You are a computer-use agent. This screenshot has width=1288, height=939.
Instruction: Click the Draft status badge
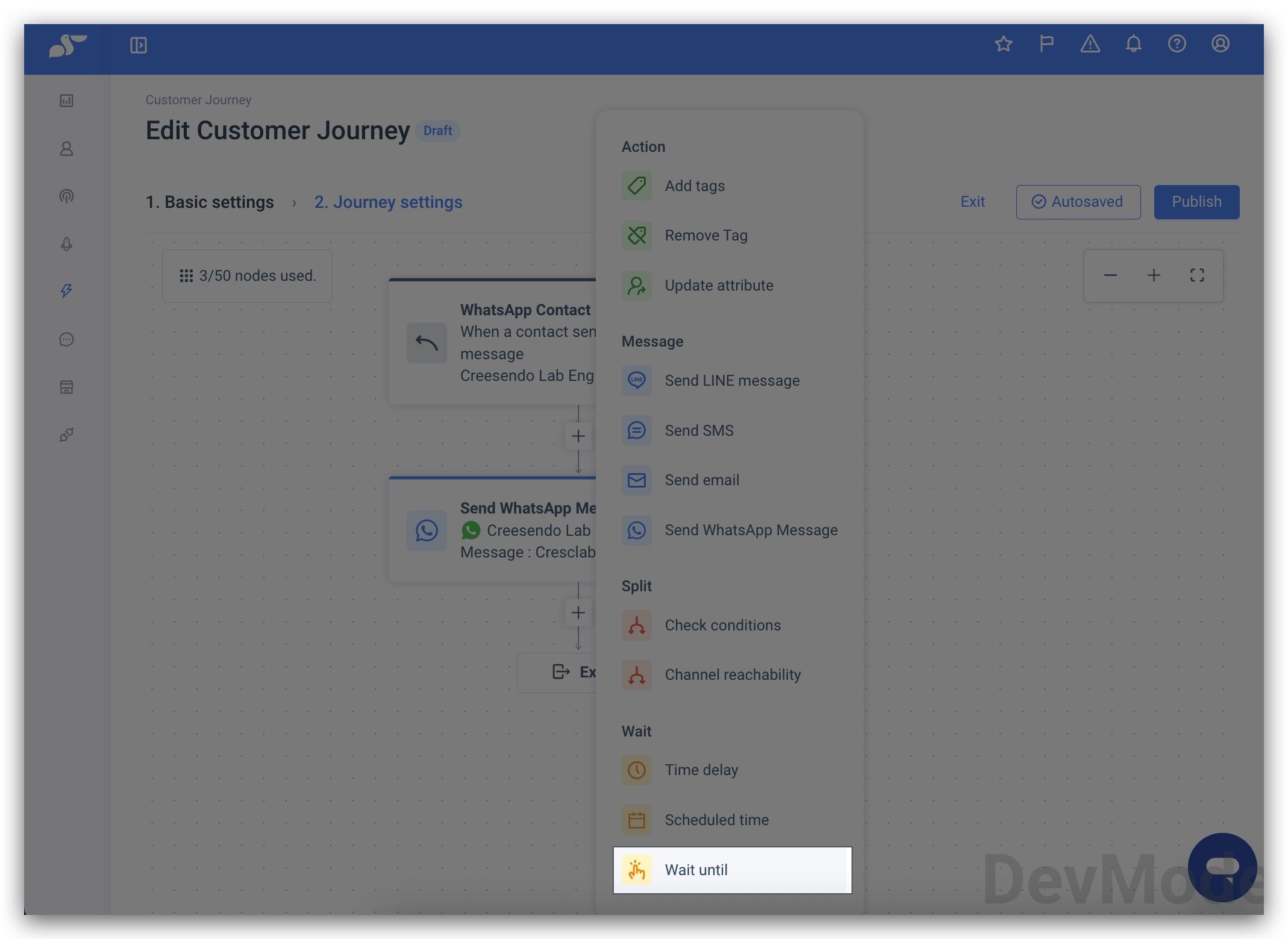pyautogui.click(x=437, y=130)
